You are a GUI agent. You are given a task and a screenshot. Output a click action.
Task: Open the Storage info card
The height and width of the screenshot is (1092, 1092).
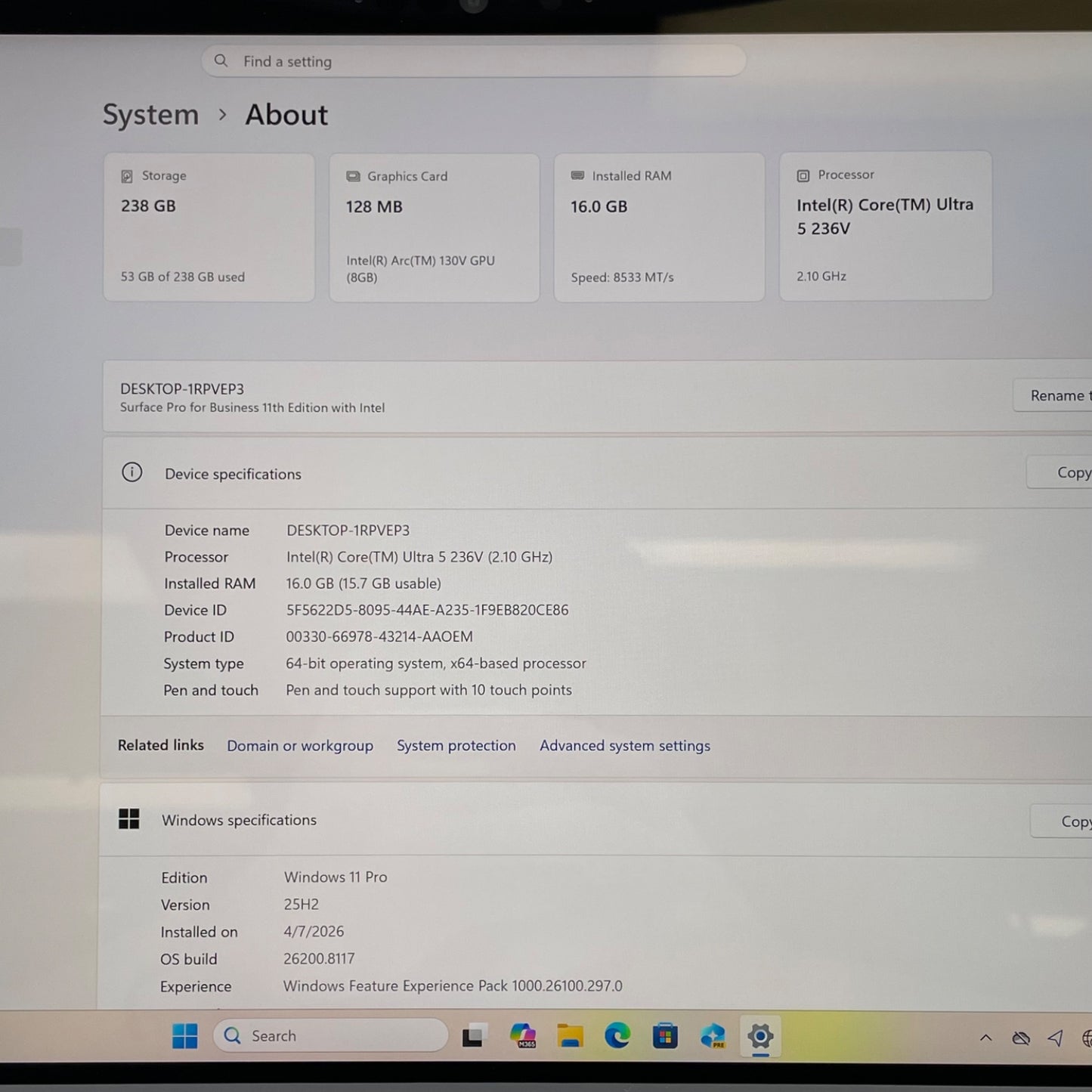(x=209, y=227)
